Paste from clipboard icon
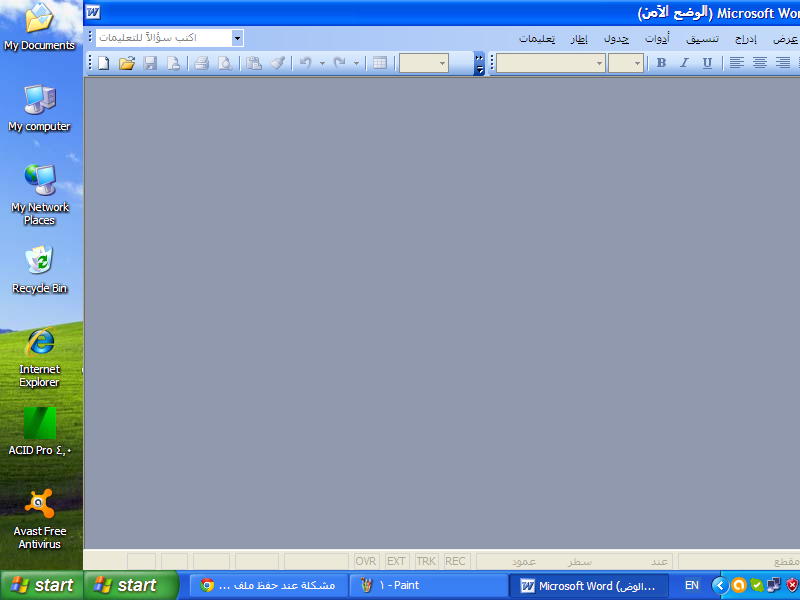This screenshot has width=800, height=600. (x=254, y=63)
